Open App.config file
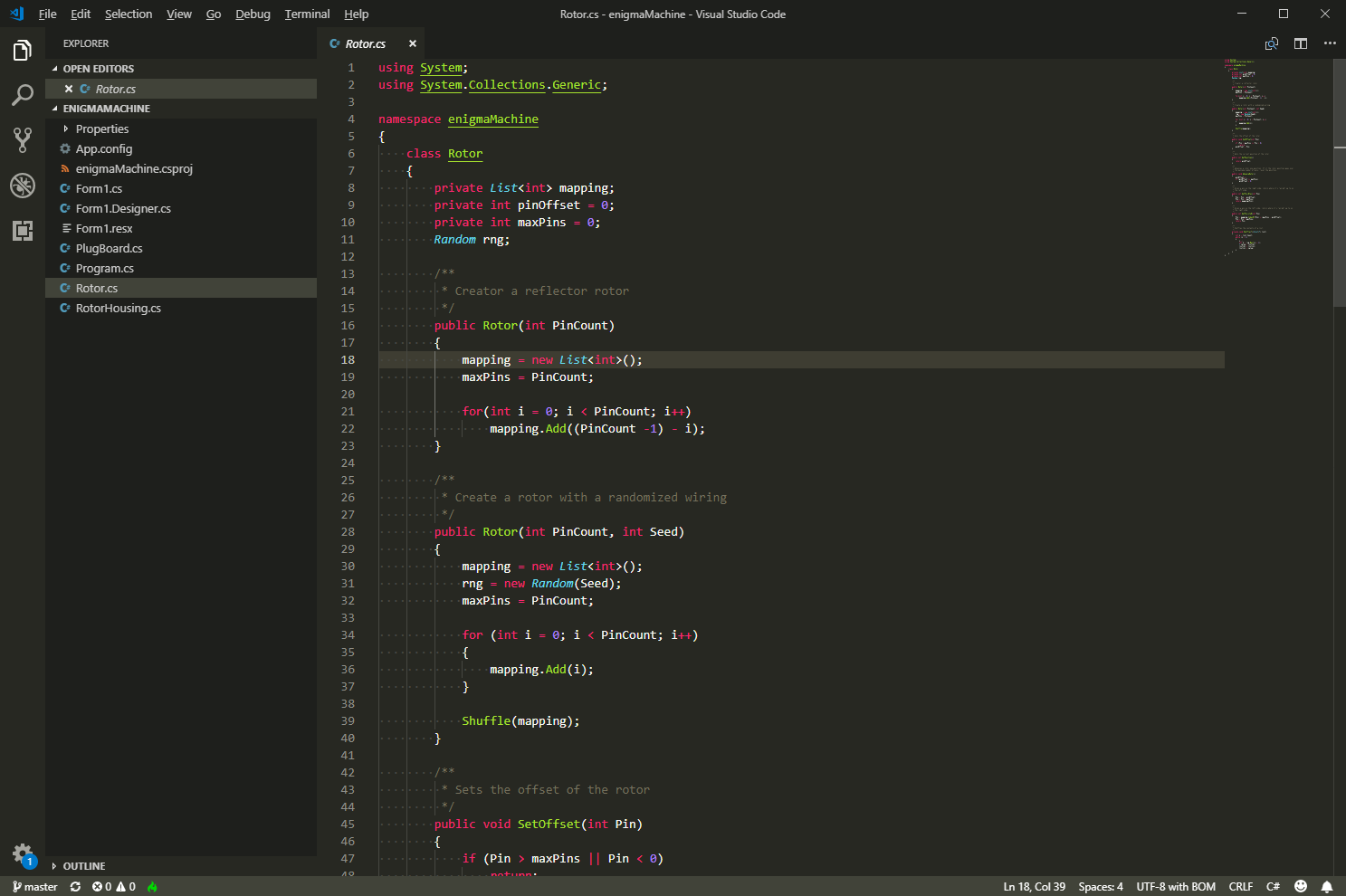The width and height of the screenshot is (1346, 896). (x=181, y=149)
